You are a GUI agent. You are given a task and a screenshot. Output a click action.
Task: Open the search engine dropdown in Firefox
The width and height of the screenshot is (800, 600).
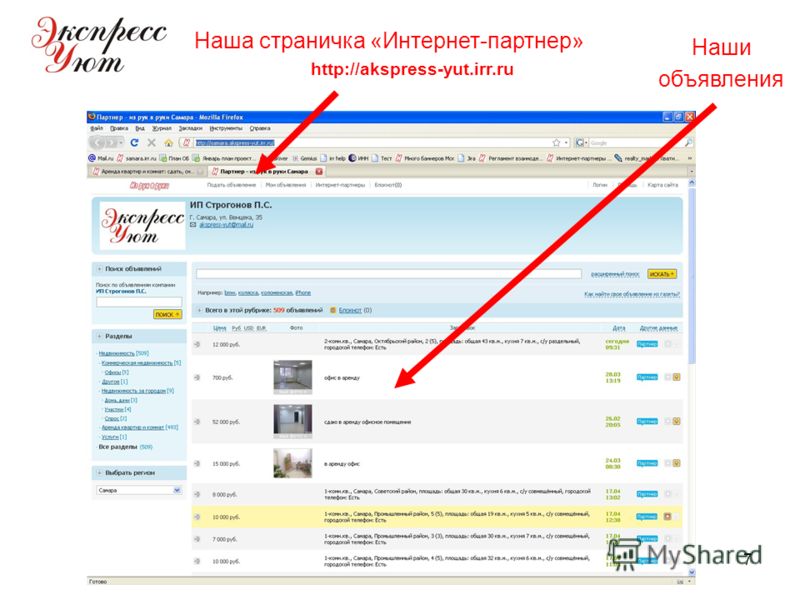coord(581,143)
